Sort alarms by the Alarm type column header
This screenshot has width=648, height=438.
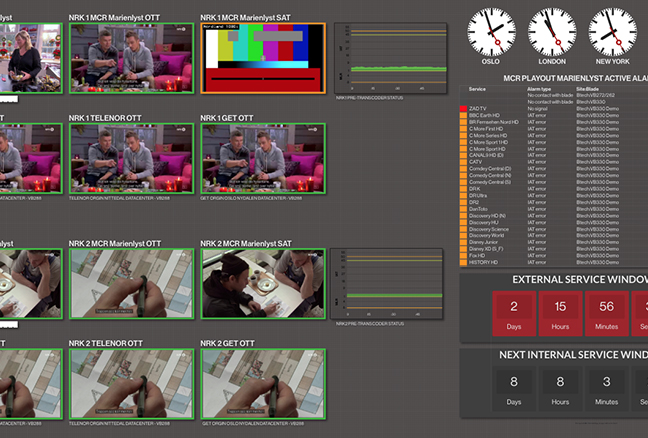pyautogui.click(x=539, y=89)
